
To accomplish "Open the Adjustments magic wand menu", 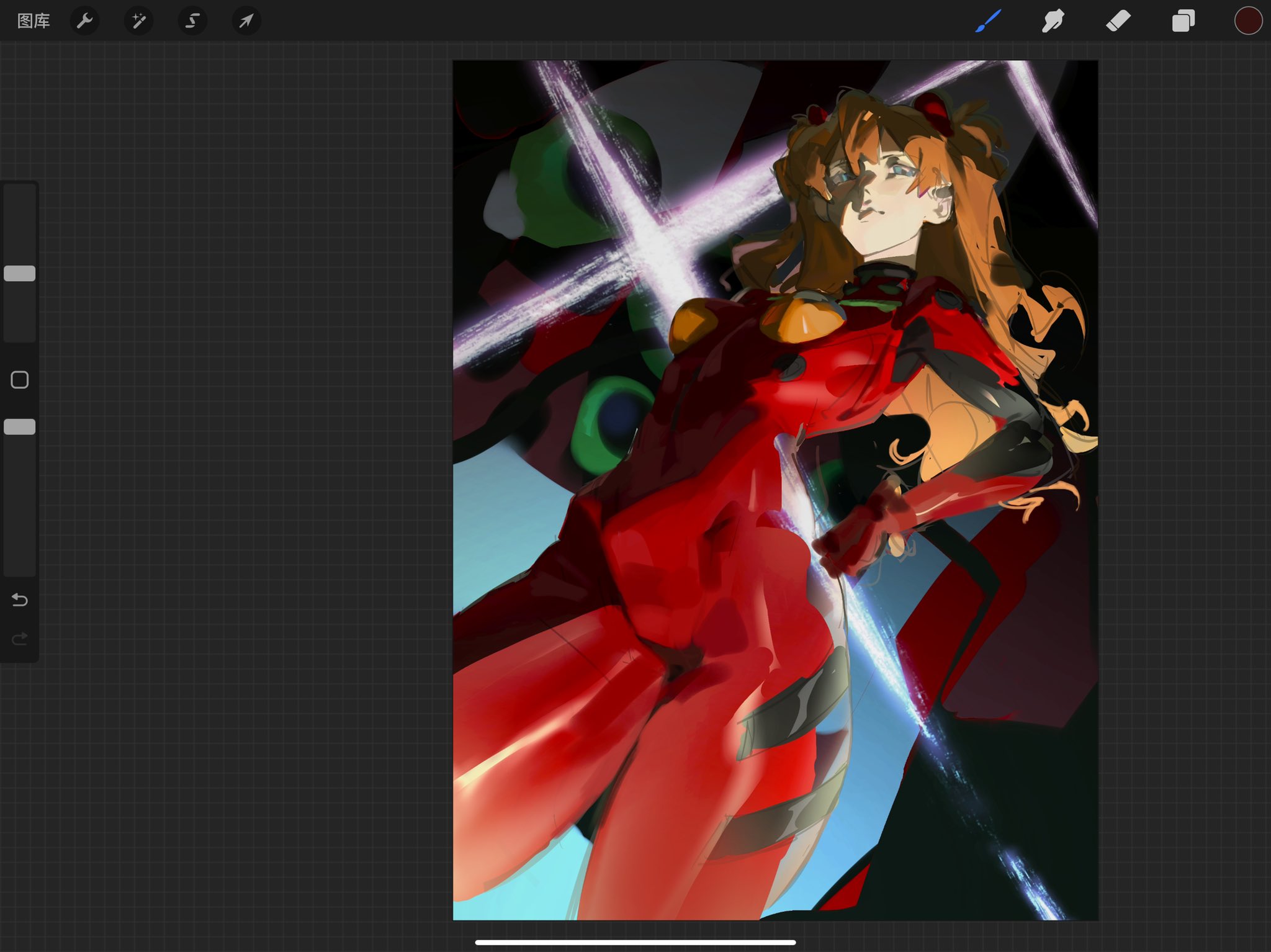I will (138, 21).
